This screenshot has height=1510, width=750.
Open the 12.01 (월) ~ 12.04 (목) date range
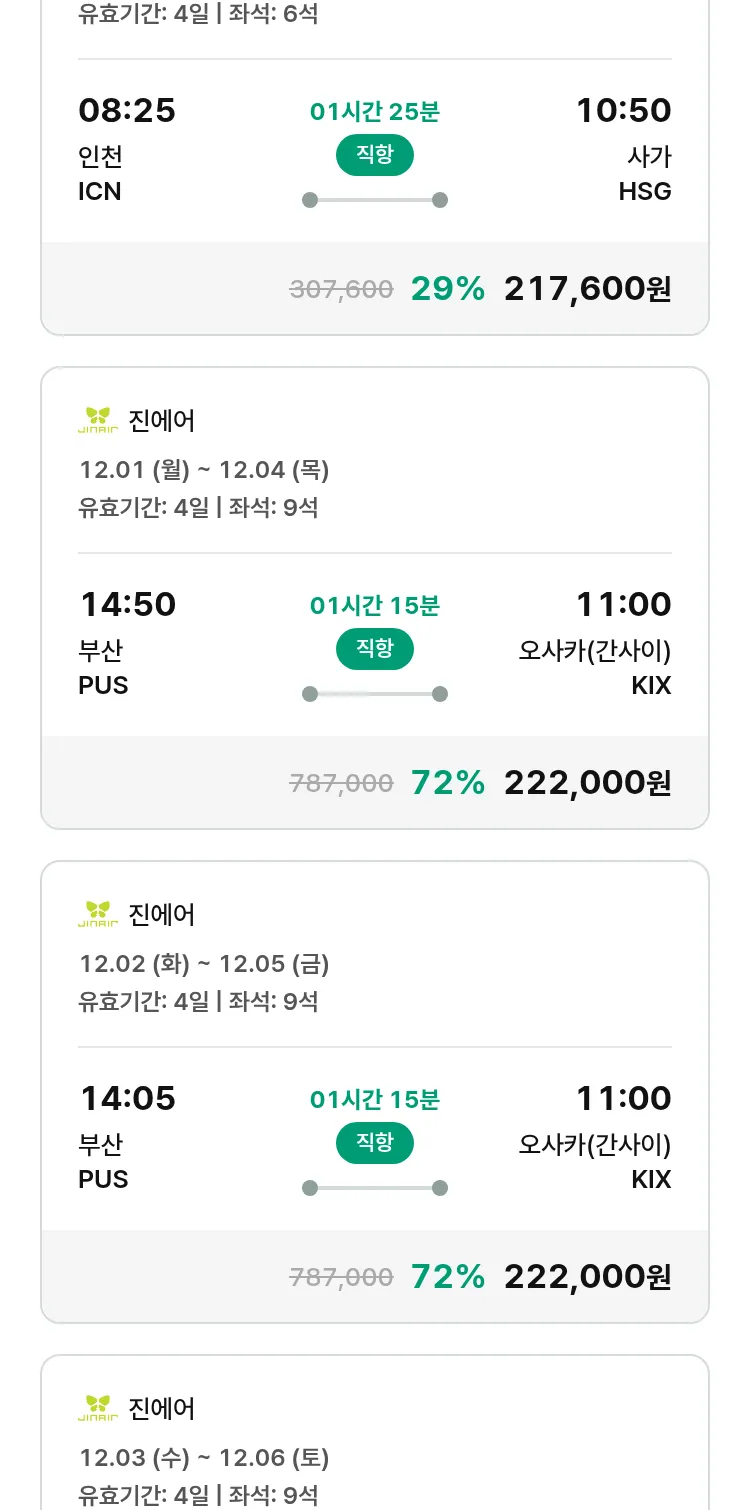pos(204,469)
